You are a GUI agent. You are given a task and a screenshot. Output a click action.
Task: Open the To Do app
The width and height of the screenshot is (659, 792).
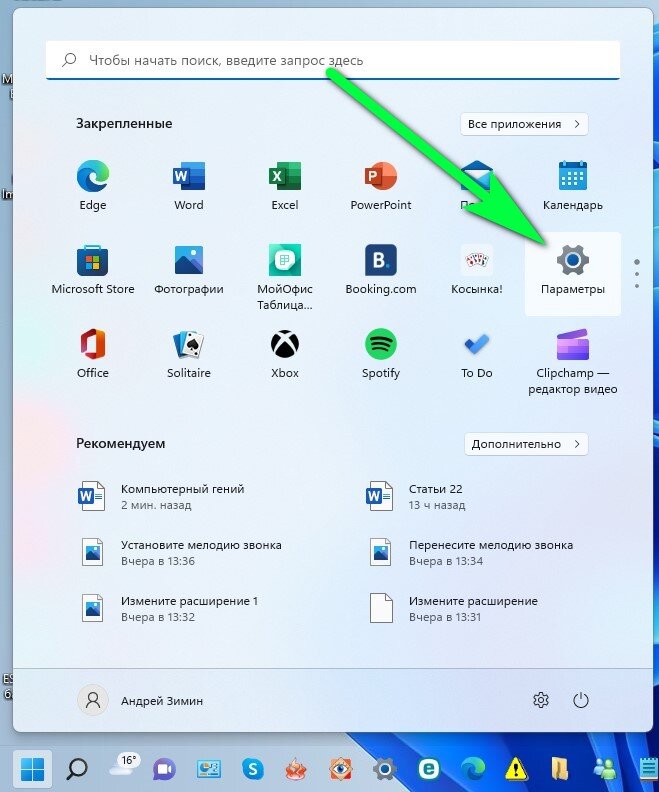477,353
